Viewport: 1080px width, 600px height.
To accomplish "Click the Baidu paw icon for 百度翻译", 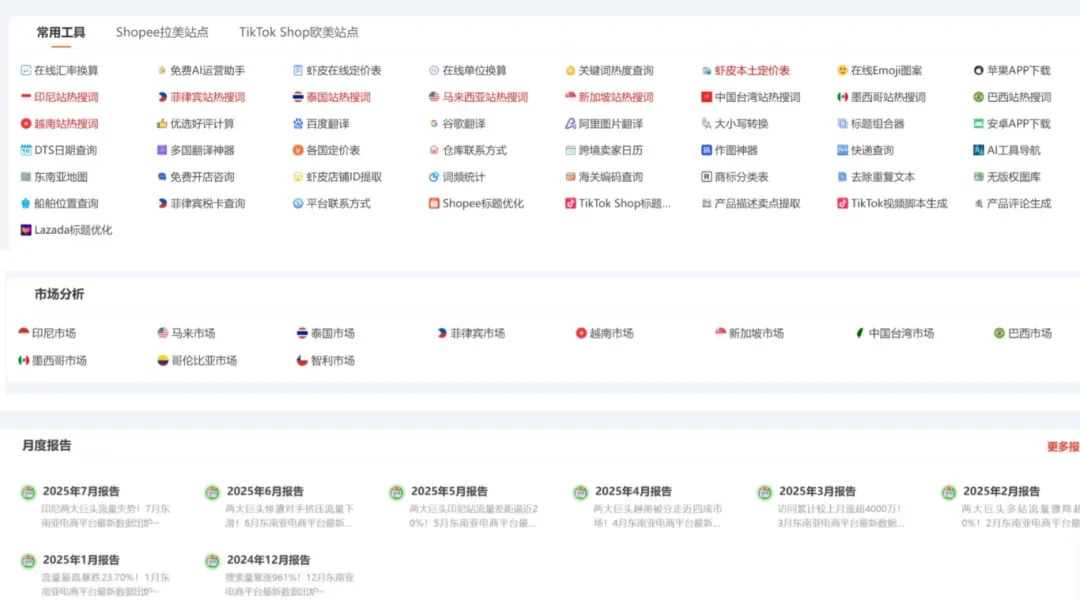I will tap(298, 124).
